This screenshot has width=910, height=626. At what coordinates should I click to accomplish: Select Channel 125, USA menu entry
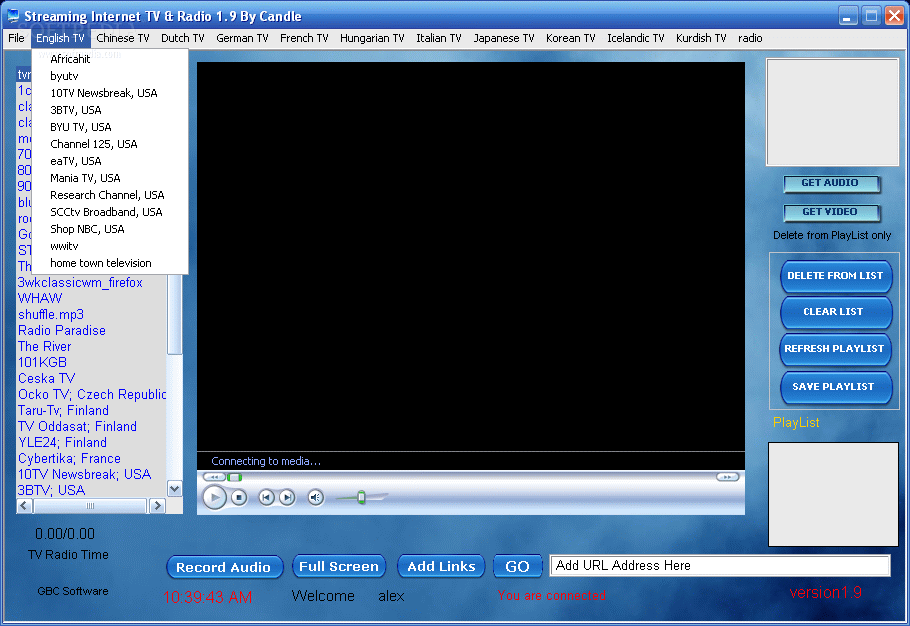[x=110, y=144]
